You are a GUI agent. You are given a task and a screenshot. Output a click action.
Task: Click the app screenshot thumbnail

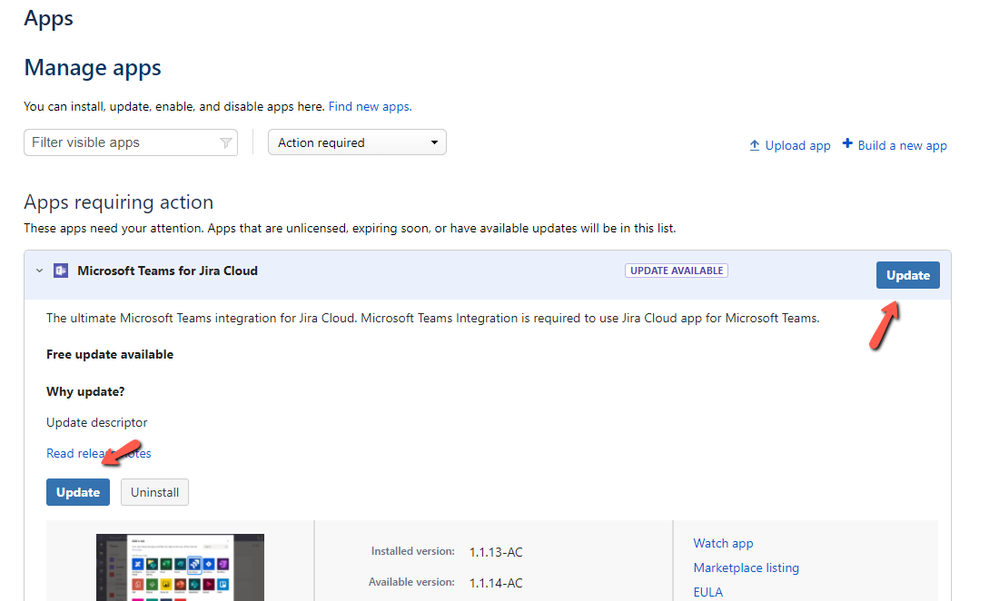pyautogui.click(x=180, y=567)
